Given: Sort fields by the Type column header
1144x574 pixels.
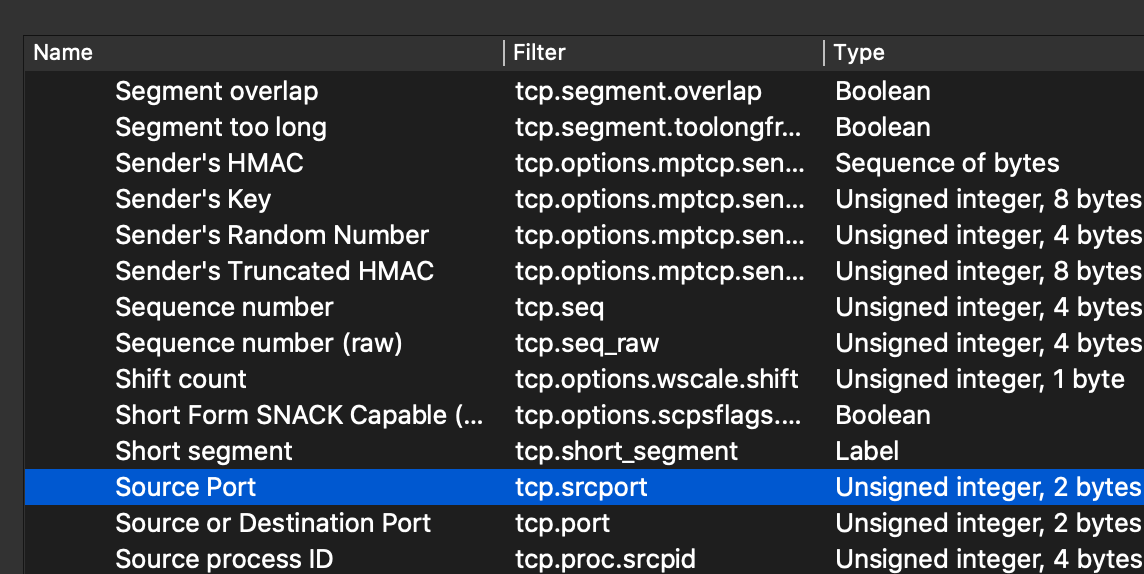Looking at the screenshot, I should pos(859,53).
